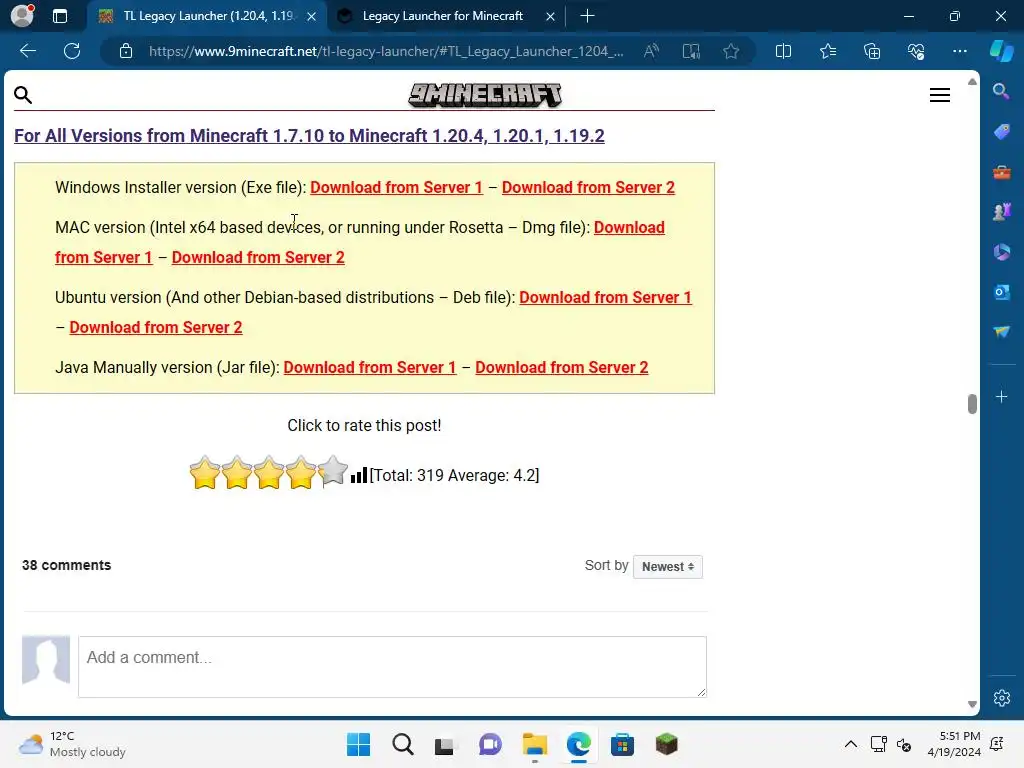Click the address bar URL
The image size is (1024, 768).
coord(385,51)
